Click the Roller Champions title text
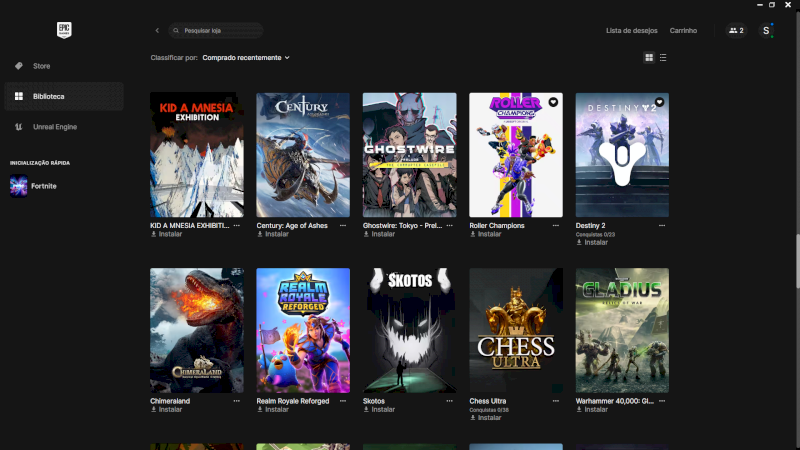Screen dimensions: 800x450 (497, 226)
